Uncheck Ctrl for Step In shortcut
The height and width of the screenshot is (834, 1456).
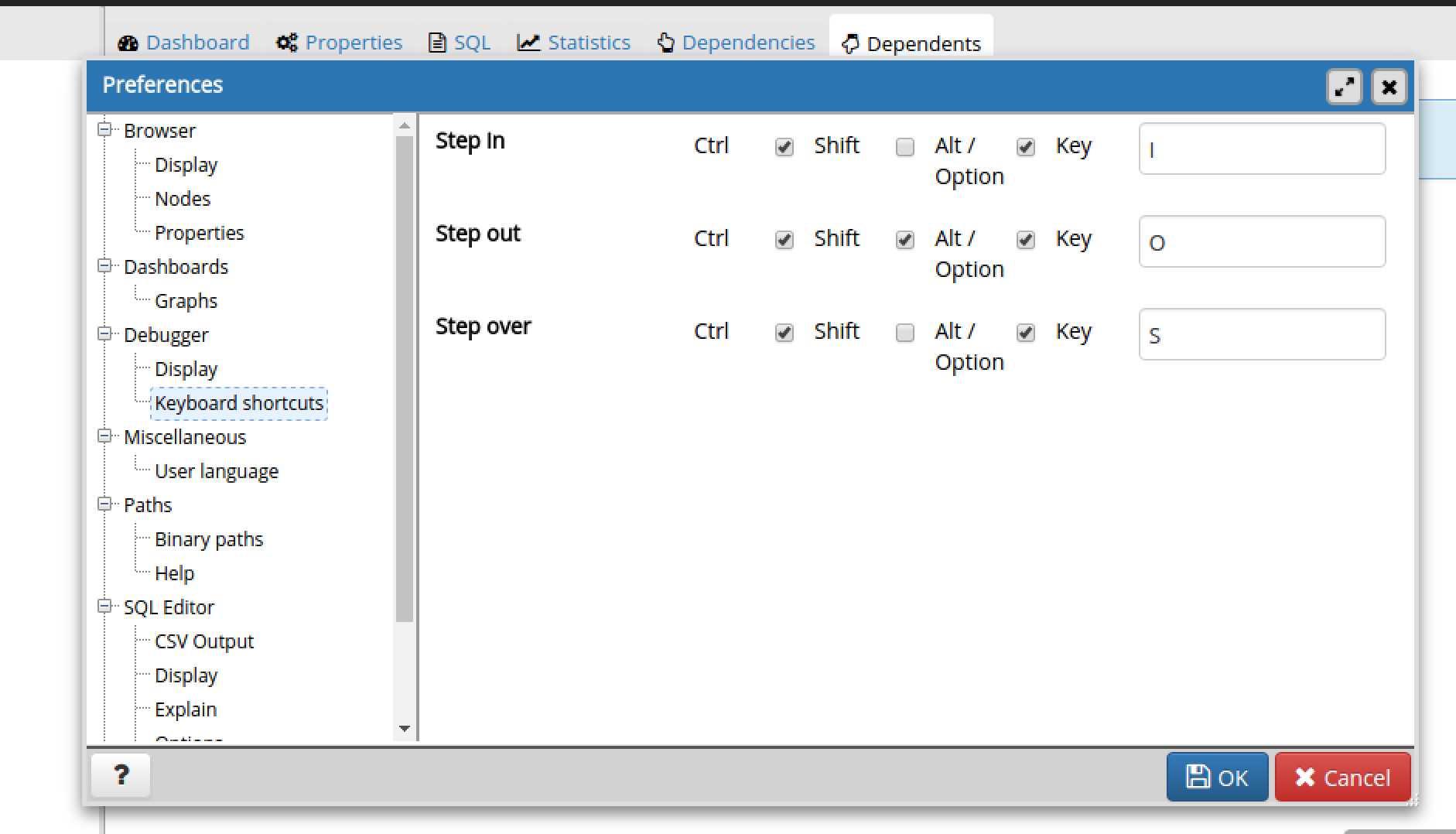[x=784, y=146]
